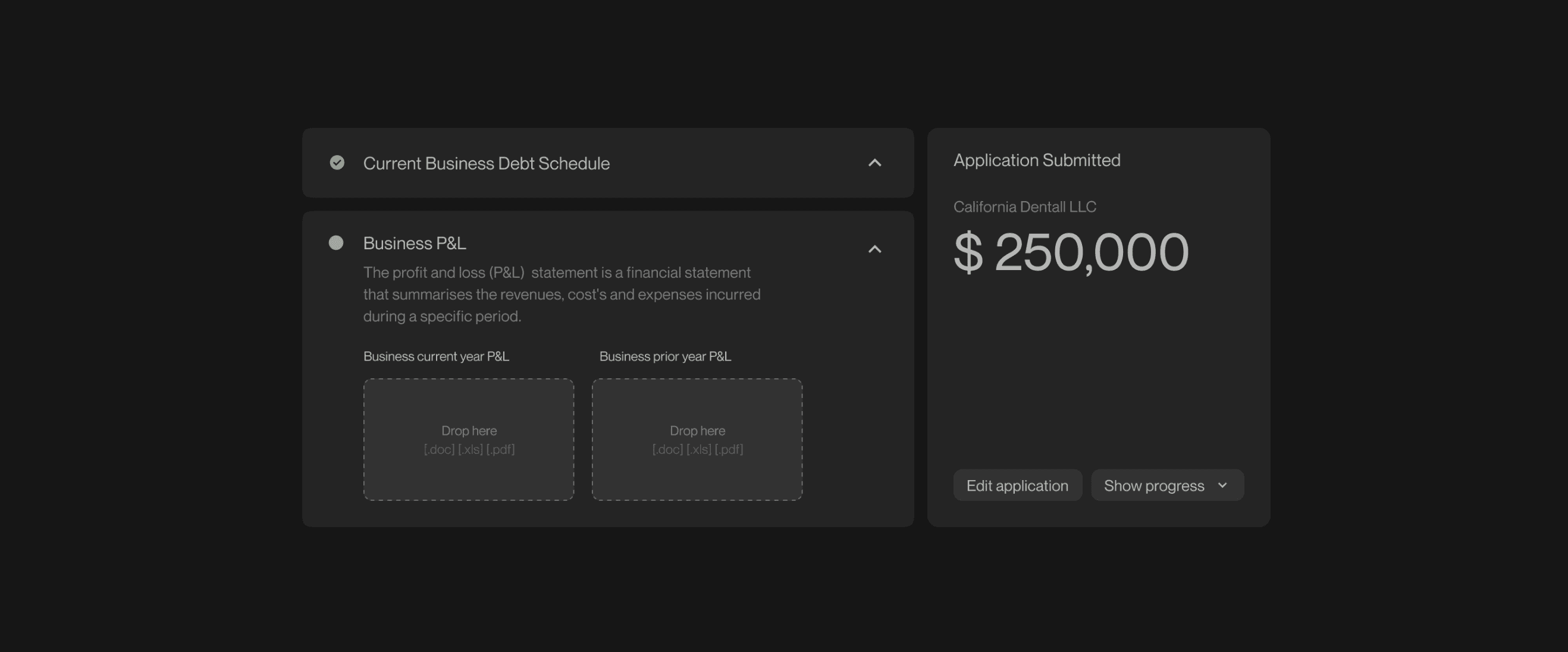1568x652 pixels.
Task: Select the Current Business Debt Schedule title
Action: pos(486,163)
